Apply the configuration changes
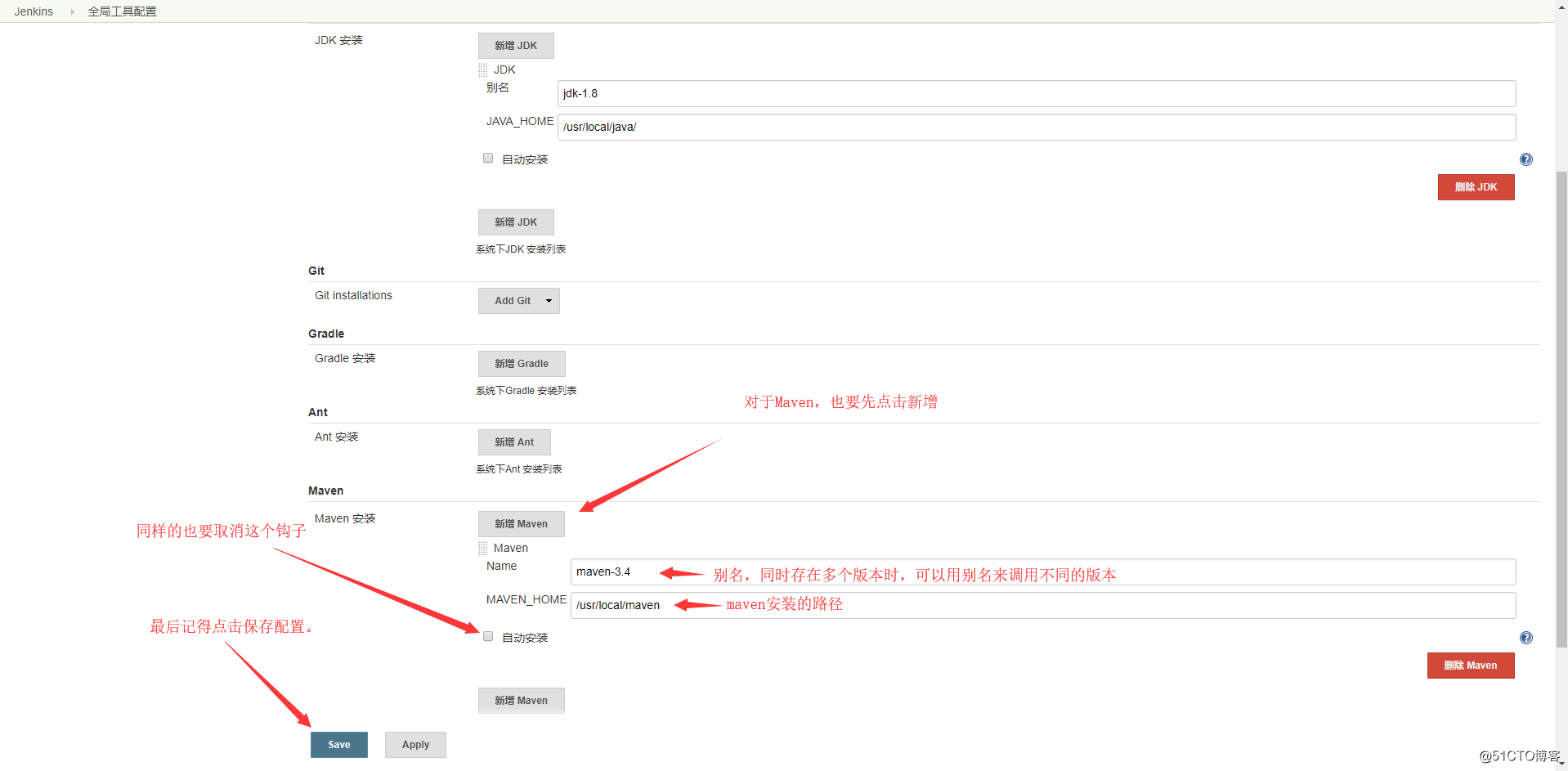This screenshot has height=771, width=1568. point(415,745)
